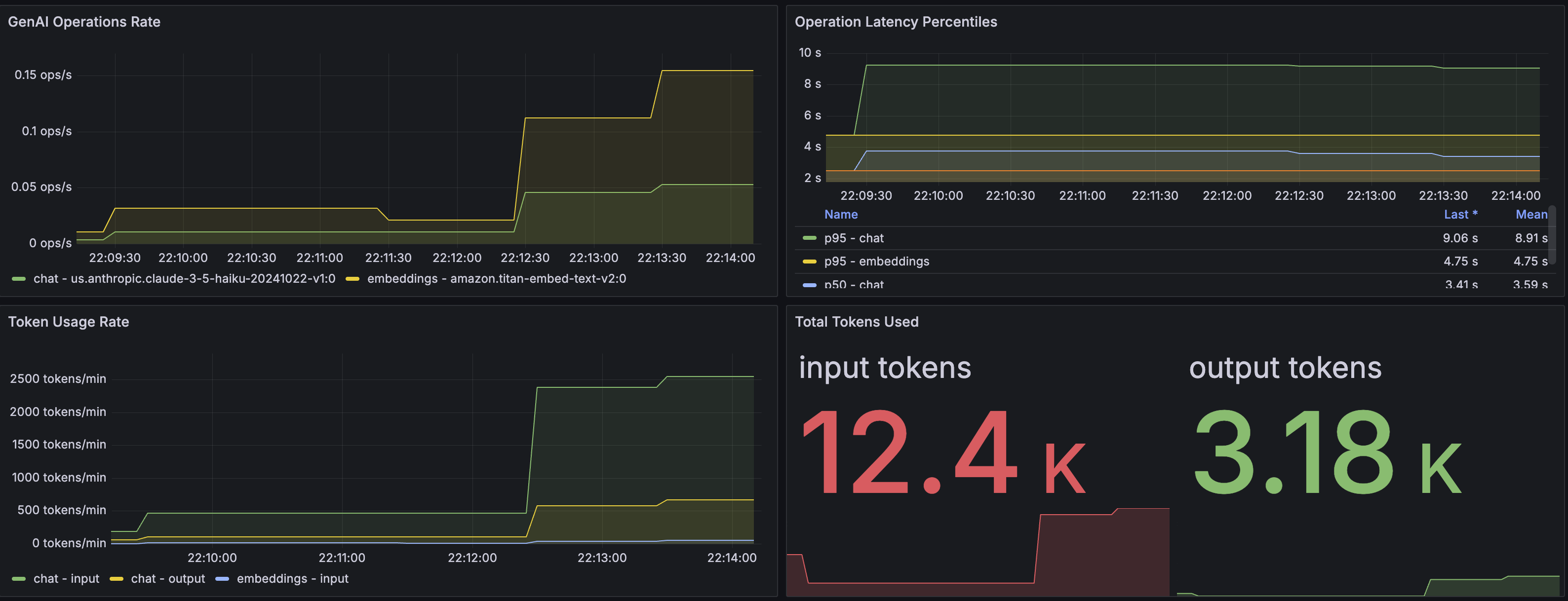Toggle the 'chat - output' legend series
Screen dimensions: 1568x601
point(168,578)
